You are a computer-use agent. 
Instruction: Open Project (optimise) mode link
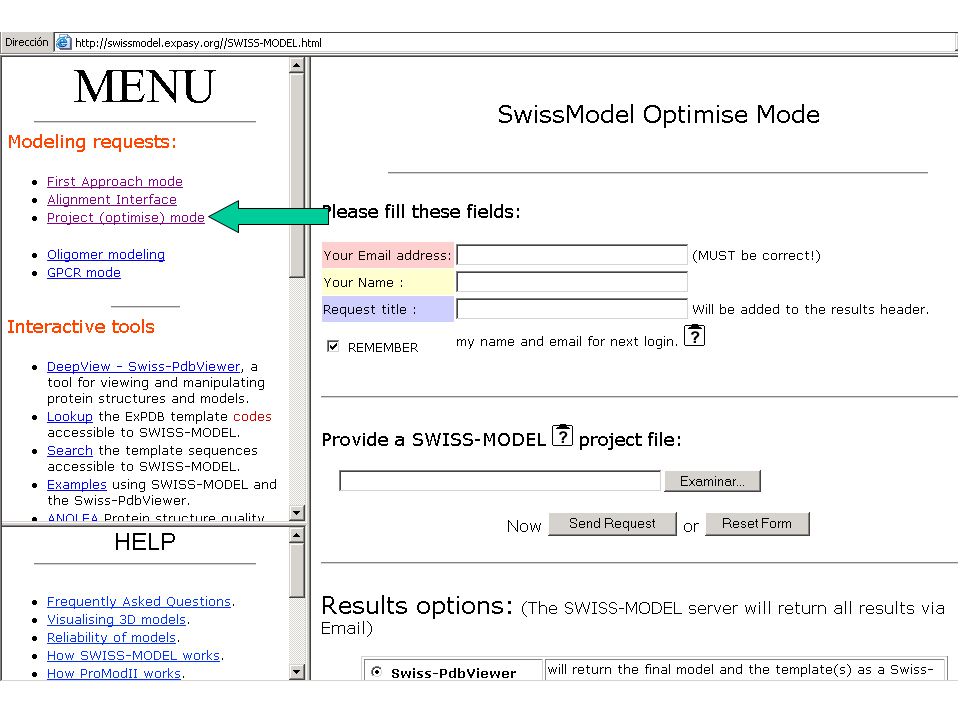point(126,218)
